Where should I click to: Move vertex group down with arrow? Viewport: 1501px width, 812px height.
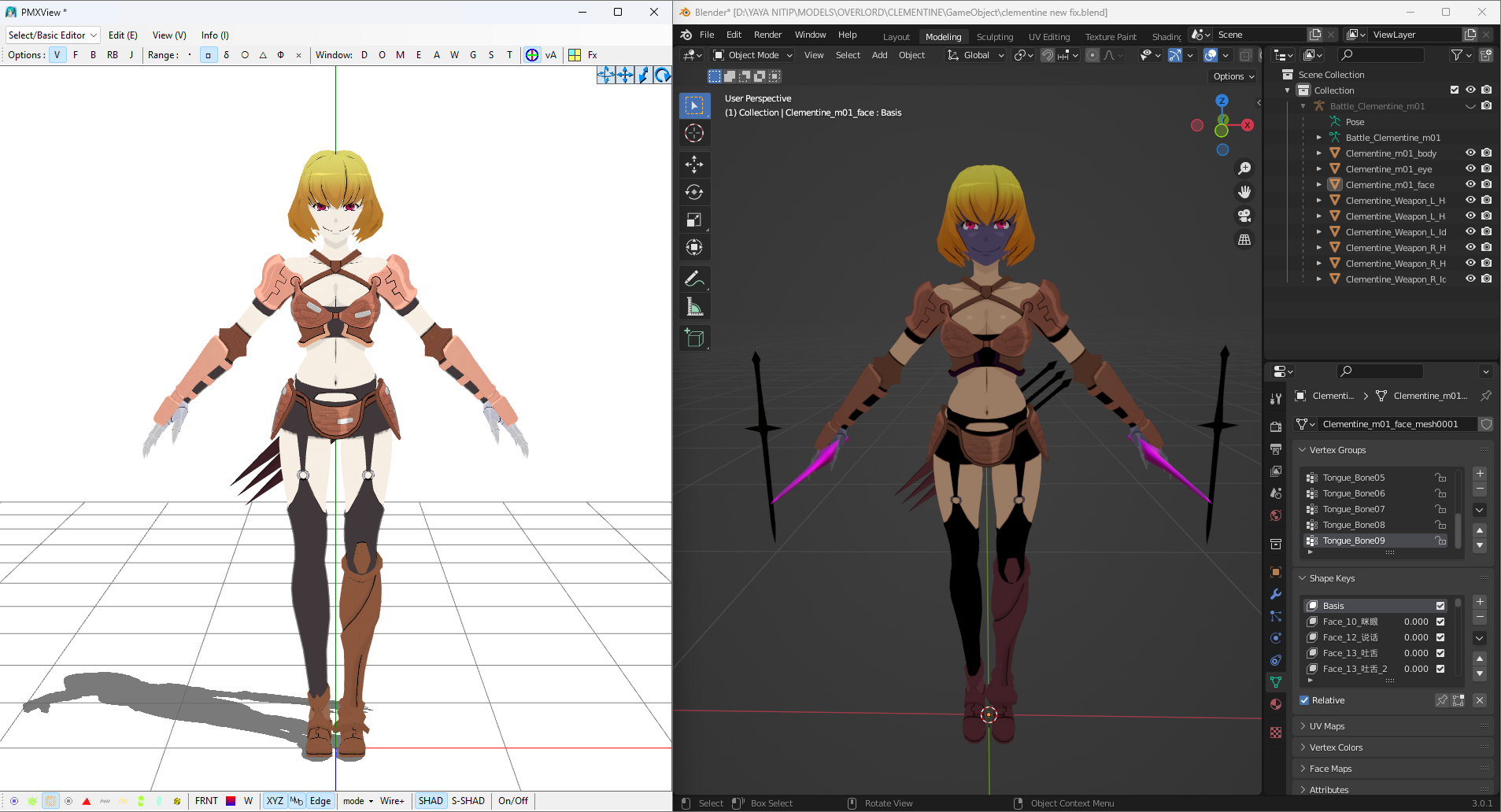1480,545
